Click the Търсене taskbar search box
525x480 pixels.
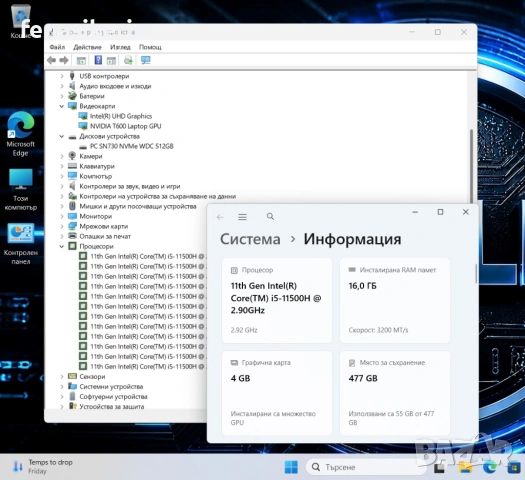(366, 467)
